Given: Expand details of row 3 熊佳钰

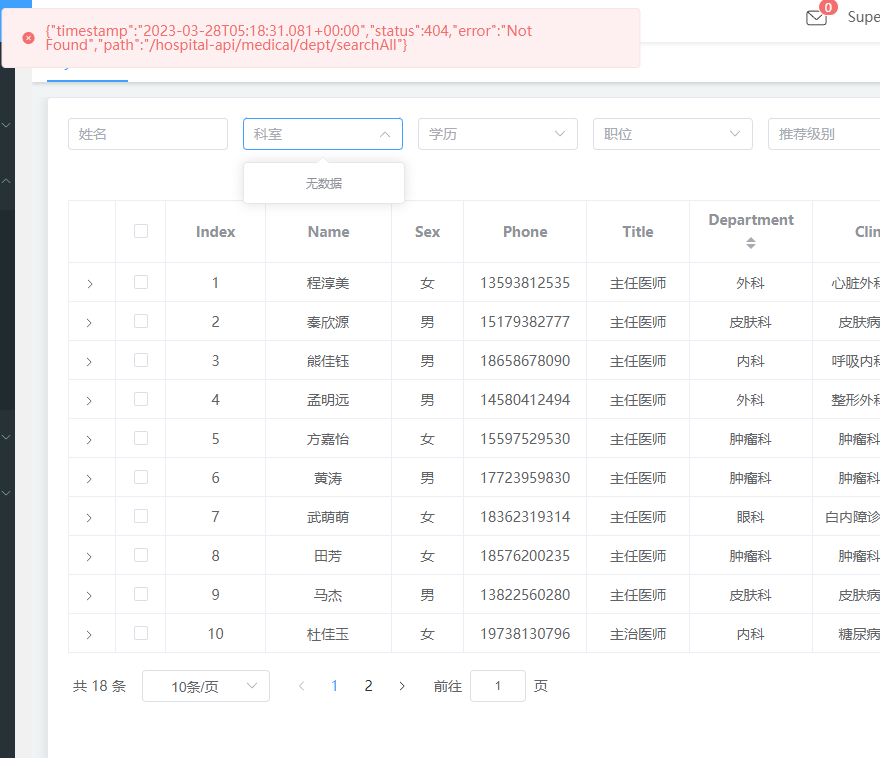Looking at the screenshot, I should point(89,362).
